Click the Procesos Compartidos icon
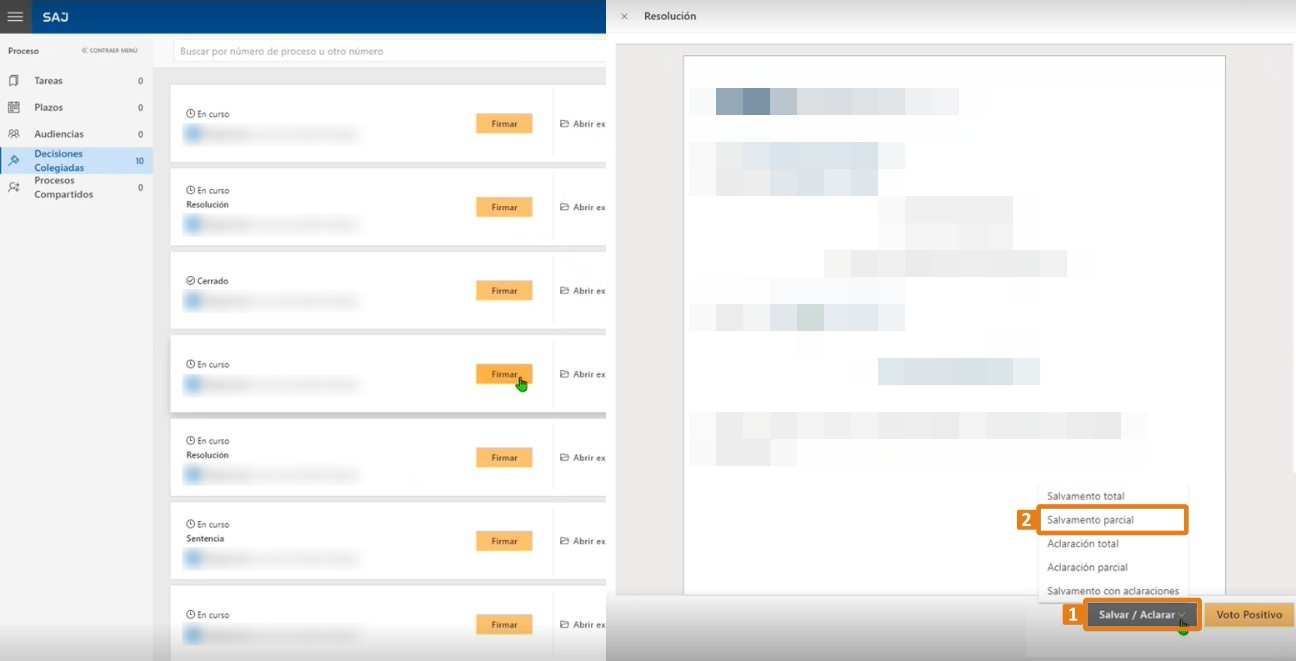Image resolution: width=1296 pixels, height=661 pixels. pos(14,187)
